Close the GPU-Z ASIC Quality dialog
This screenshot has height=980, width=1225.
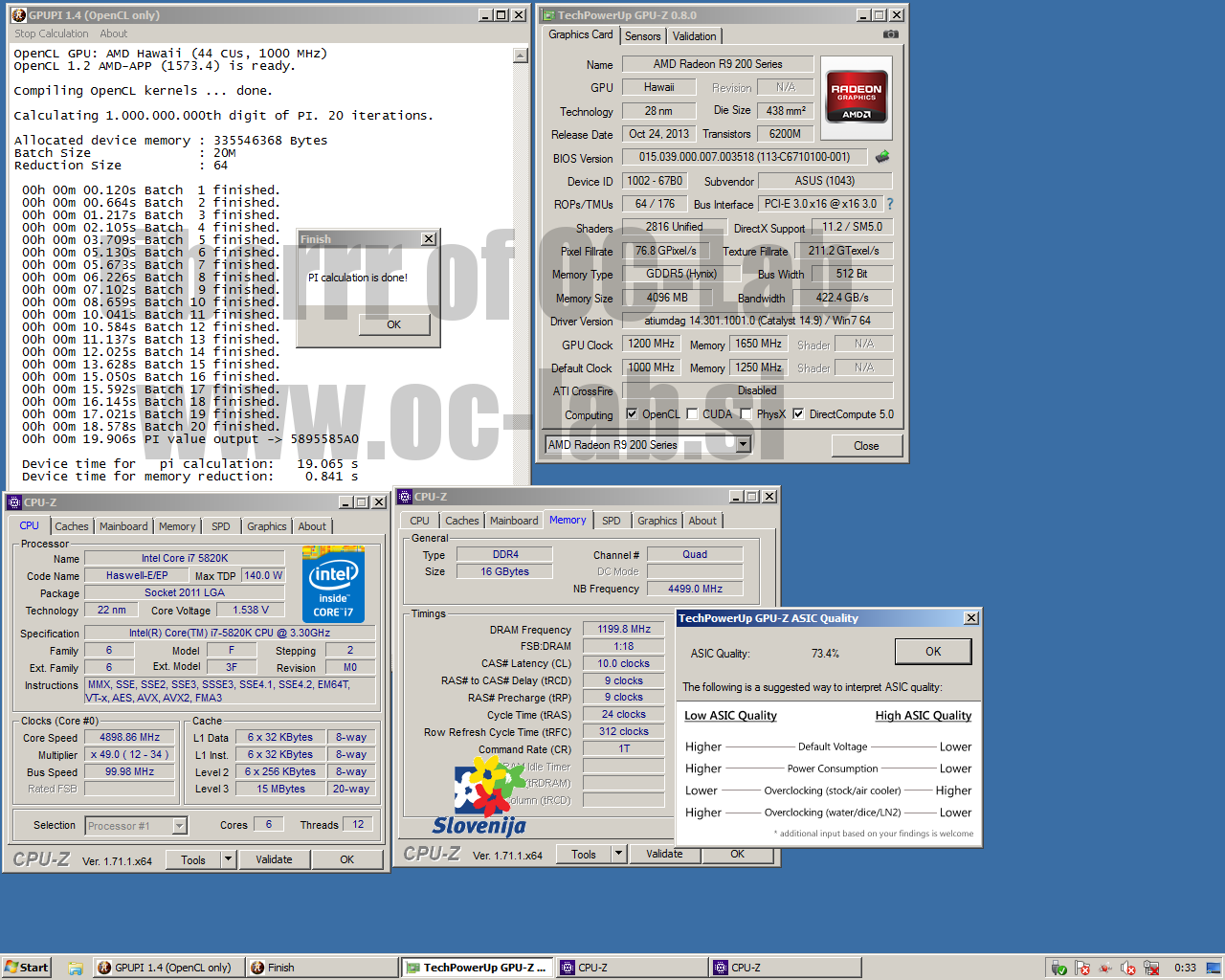[971, 618]
